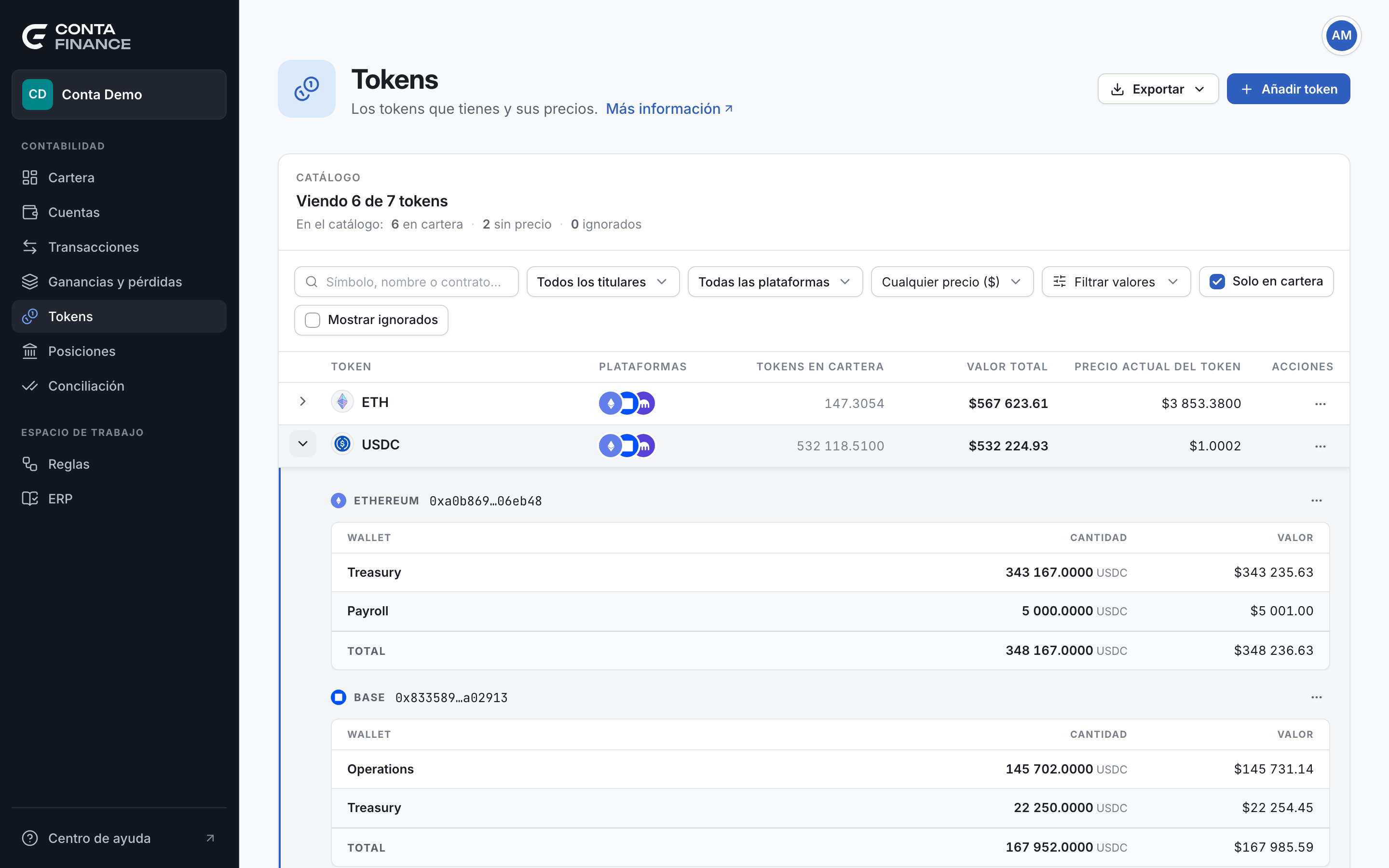Open actions menu for ETH row
Screen dimensions: 1389x868
pos(1320,404)
